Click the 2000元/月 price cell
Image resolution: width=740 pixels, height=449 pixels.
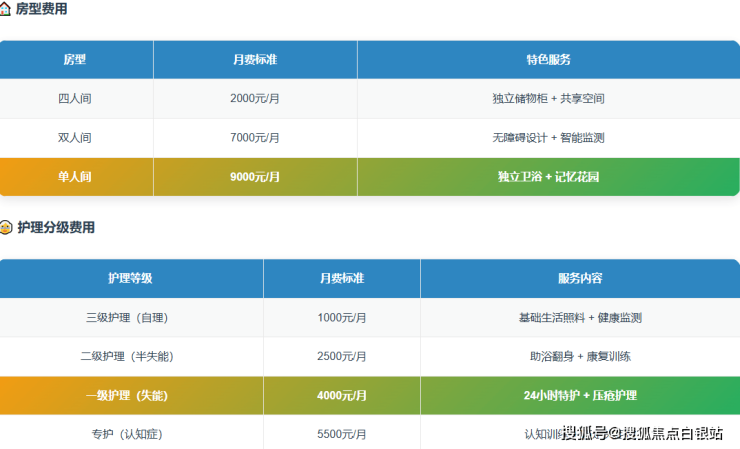coord(255,99)
